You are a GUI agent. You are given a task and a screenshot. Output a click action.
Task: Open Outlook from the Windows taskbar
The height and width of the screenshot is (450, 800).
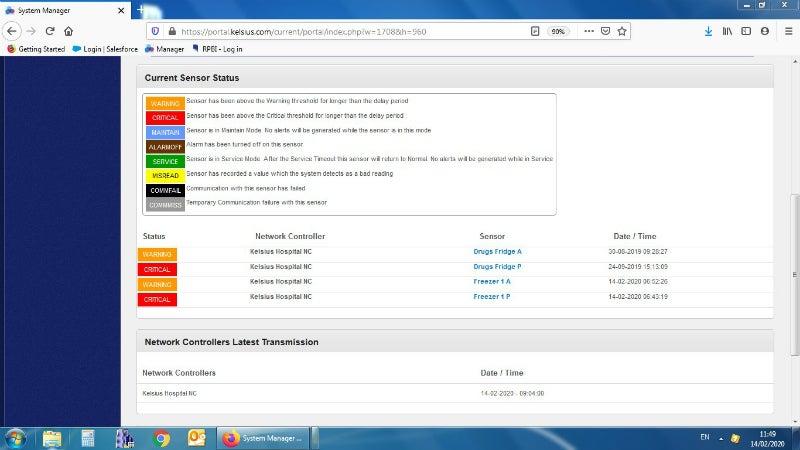point(196,438)
